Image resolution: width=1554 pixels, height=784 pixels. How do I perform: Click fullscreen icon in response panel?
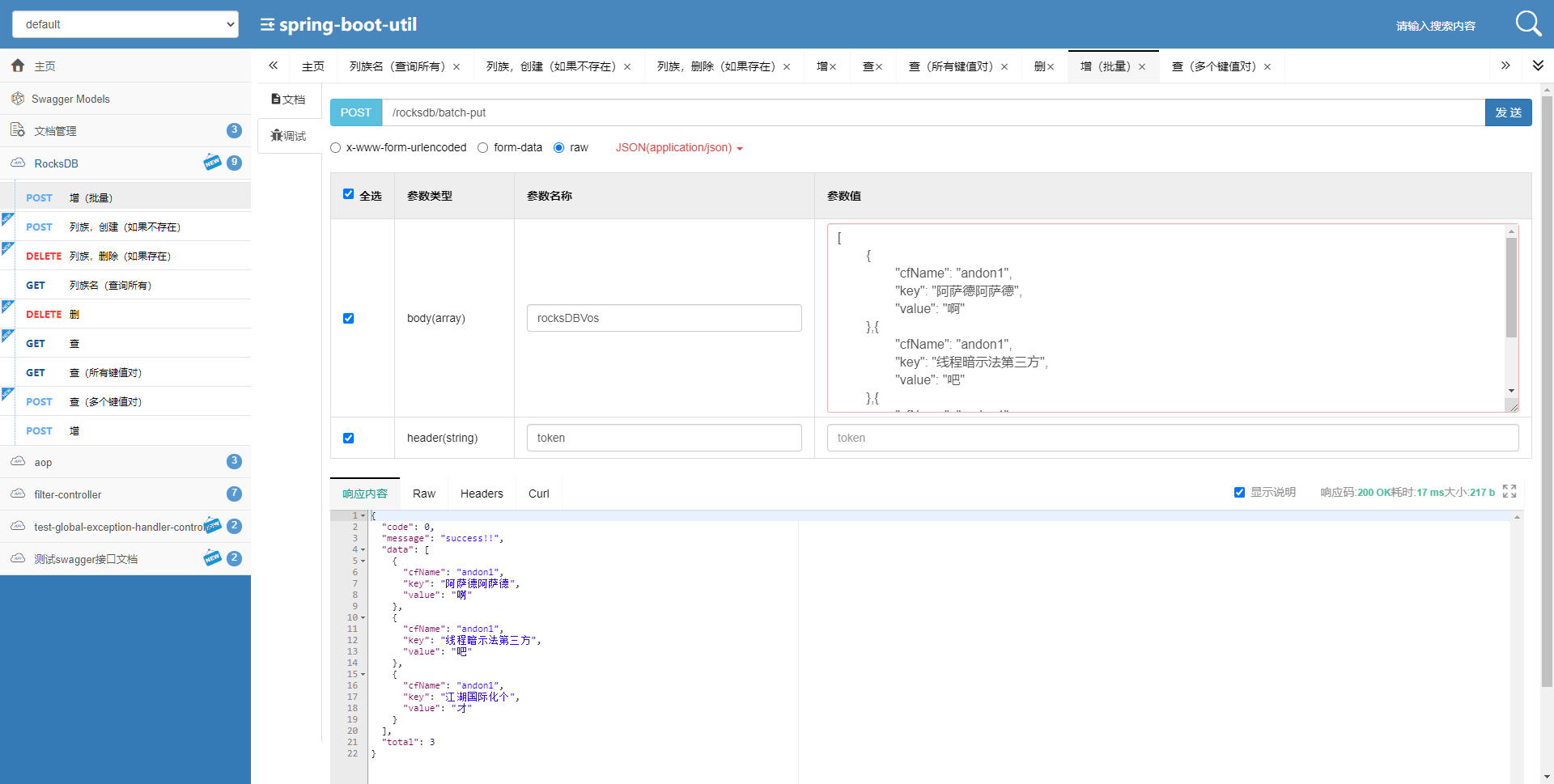1509,491
